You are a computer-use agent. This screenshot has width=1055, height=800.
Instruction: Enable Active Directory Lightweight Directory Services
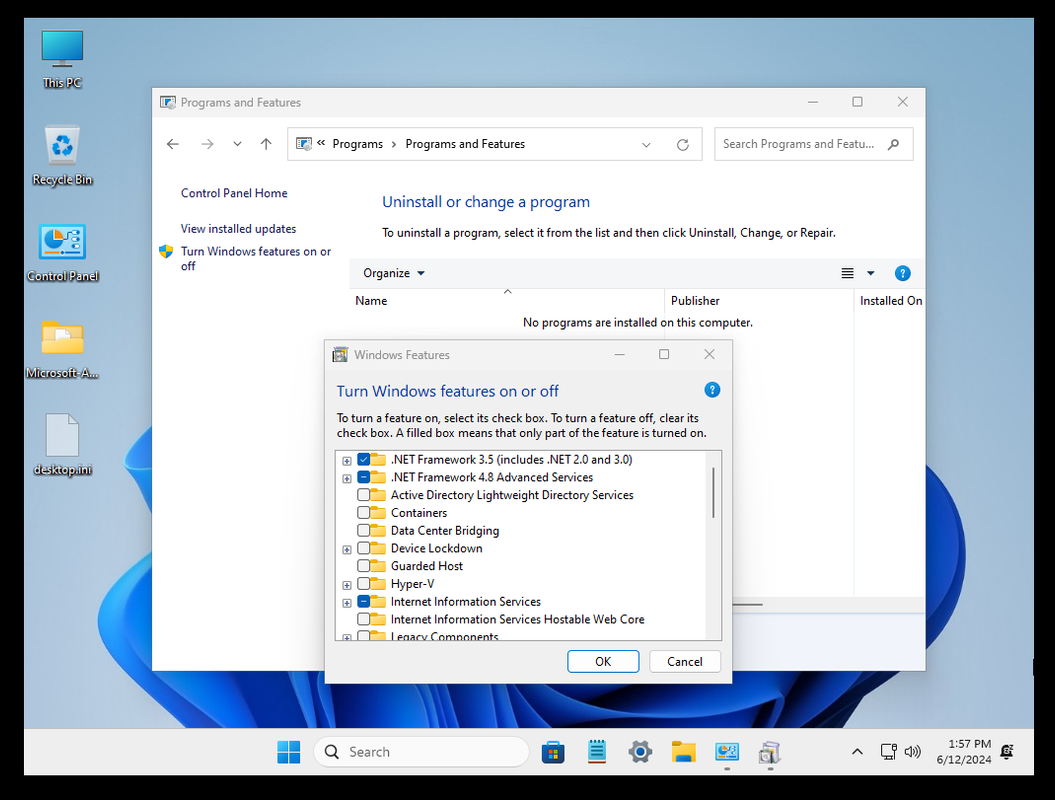coord(363,495)
